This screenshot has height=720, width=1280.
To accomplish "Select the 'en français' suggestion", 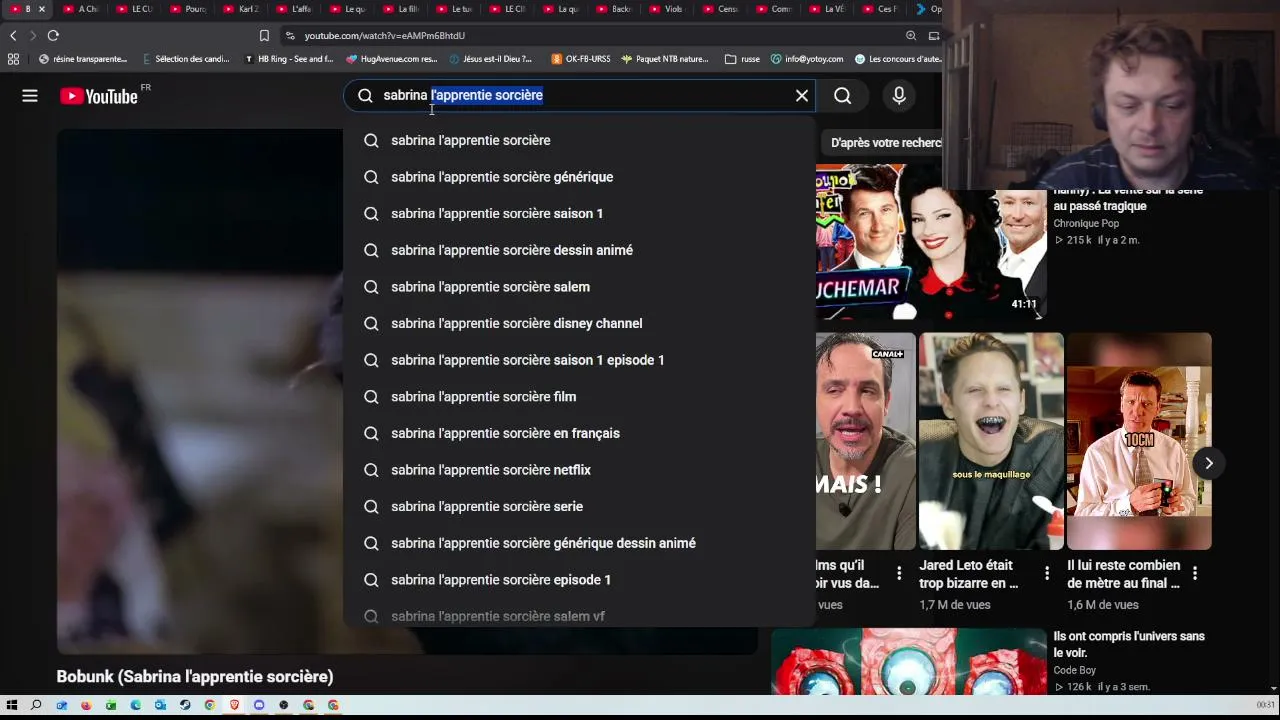I will point(579,433).
